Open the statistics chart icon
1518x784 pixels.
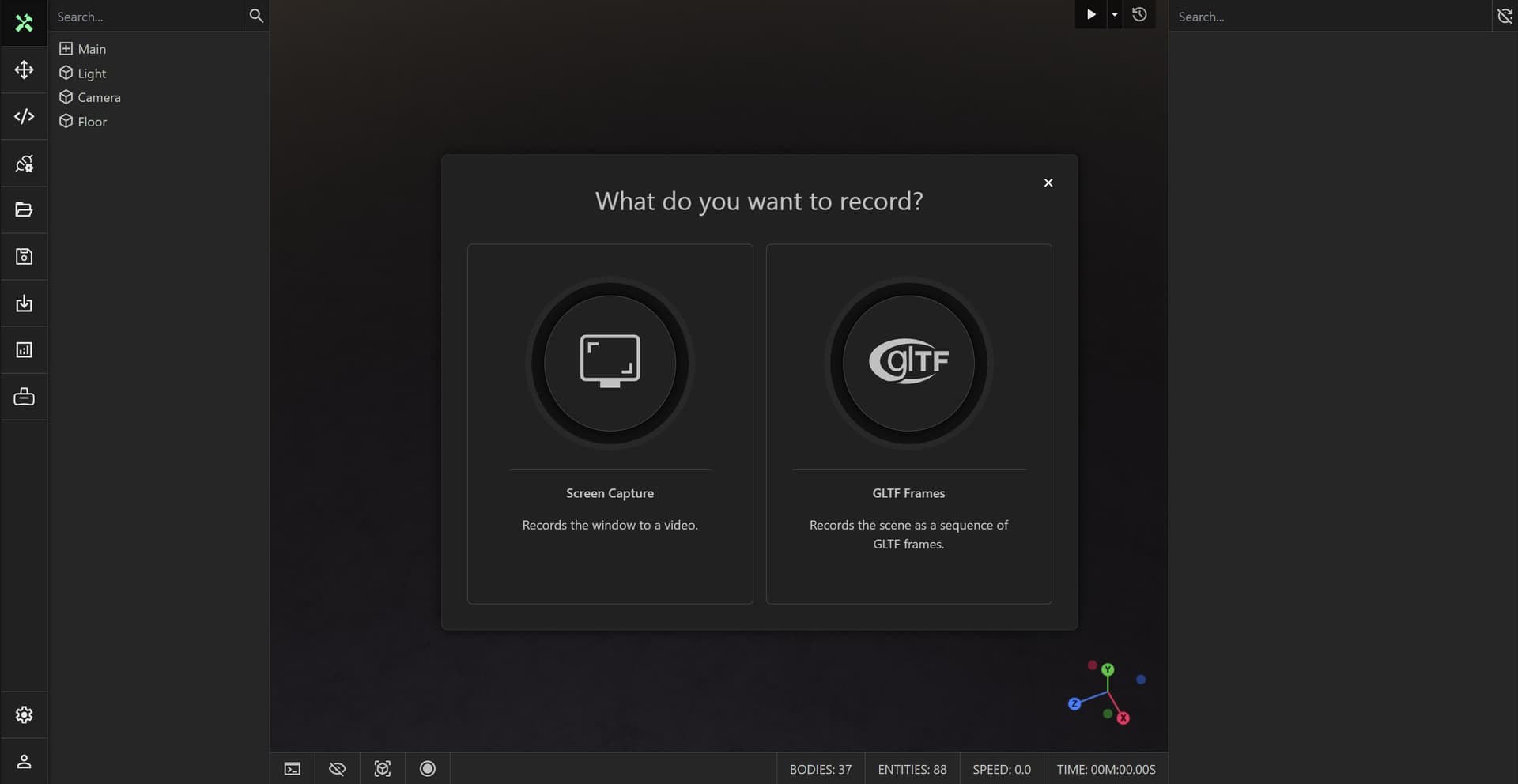point(24,350)
